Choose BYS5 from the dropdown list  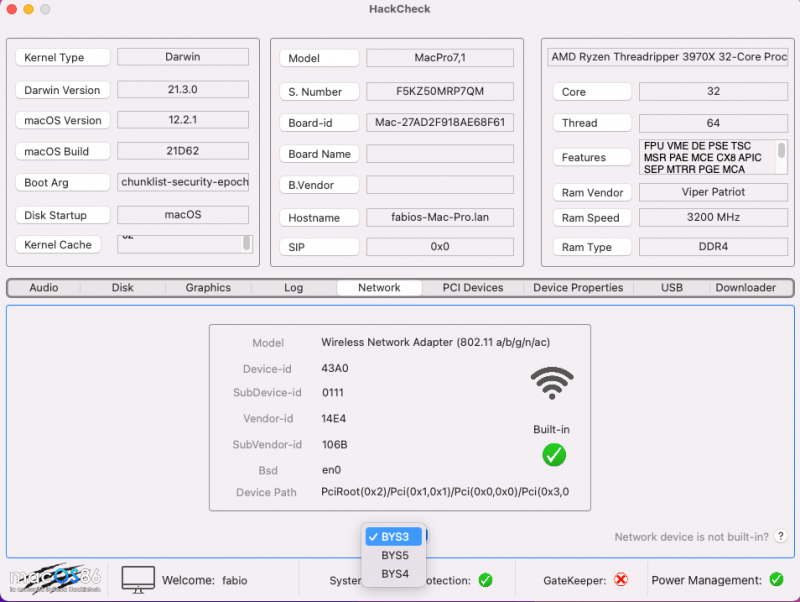[394, 555]
